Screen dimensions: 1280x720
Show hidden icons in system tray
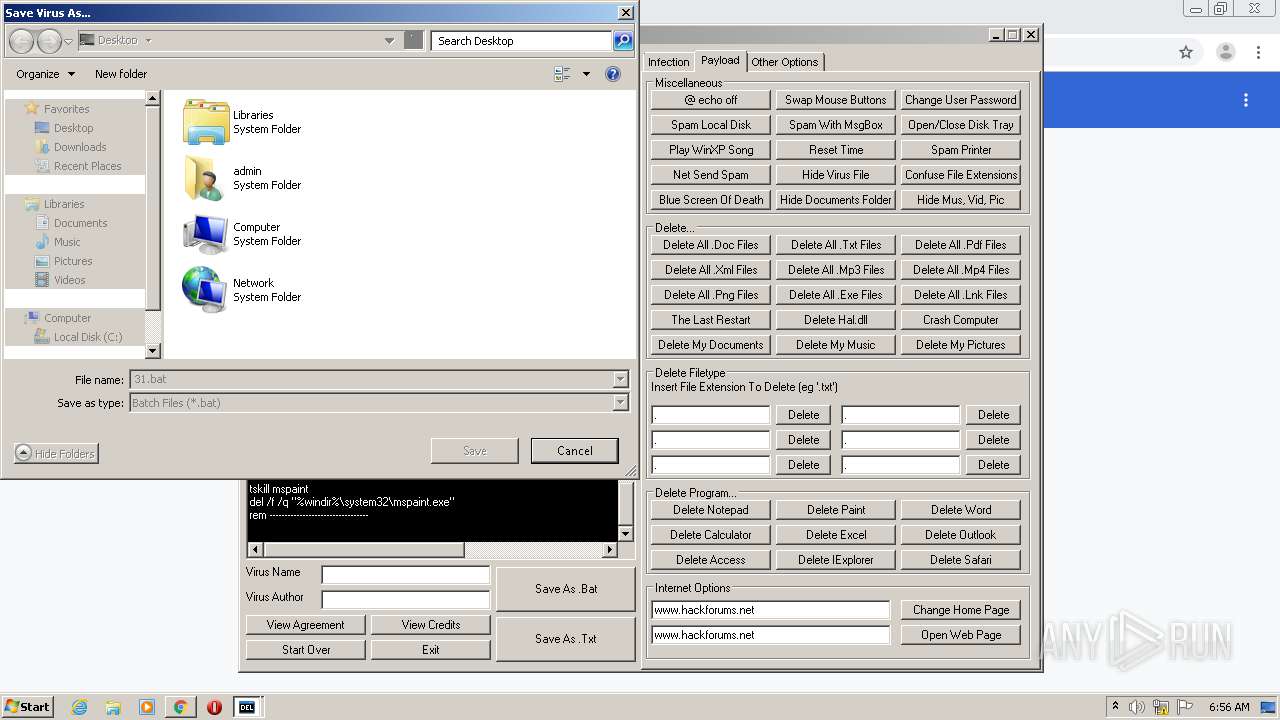coord(1116,707)
